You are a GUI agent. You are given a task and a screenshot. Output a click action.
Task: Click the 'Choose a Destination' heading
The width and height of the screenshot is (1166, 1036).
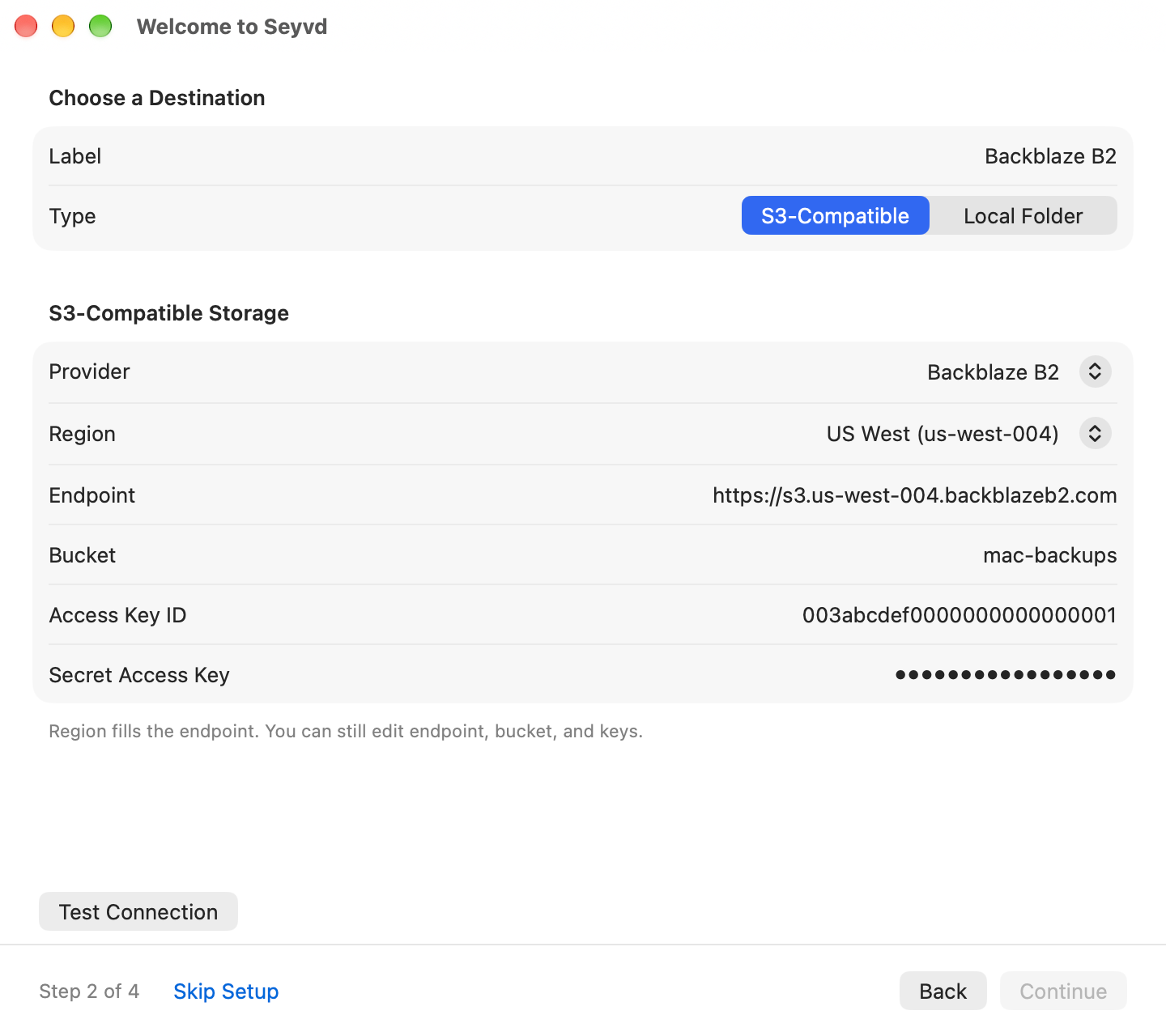(x=157, y=98)
